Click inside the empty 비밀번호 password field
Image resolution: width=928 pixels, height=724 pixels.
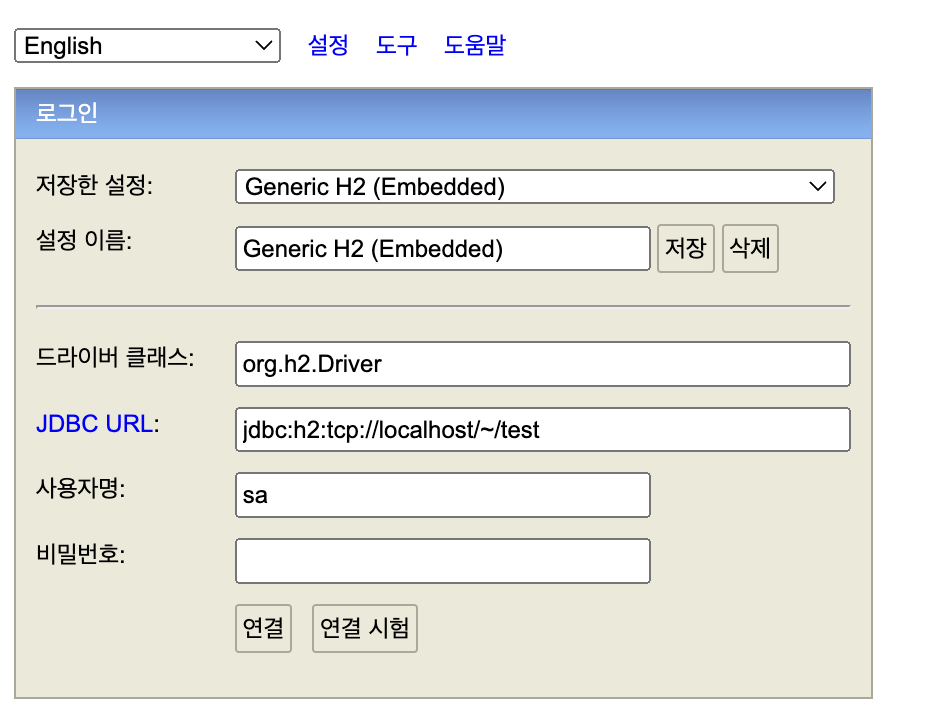click(442, 561)
